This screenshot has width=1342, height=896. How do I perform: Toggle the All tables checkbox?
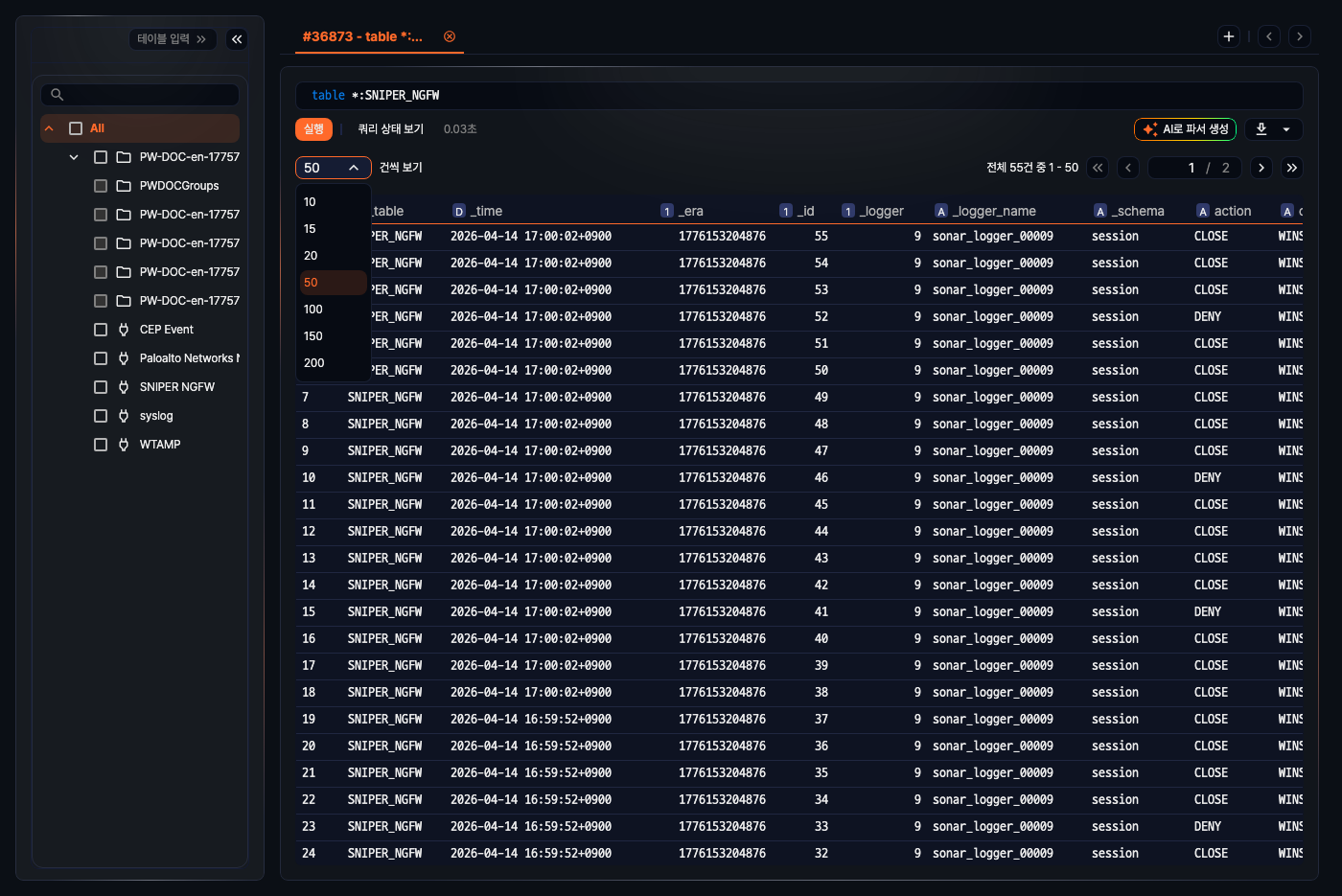point(76,128)
